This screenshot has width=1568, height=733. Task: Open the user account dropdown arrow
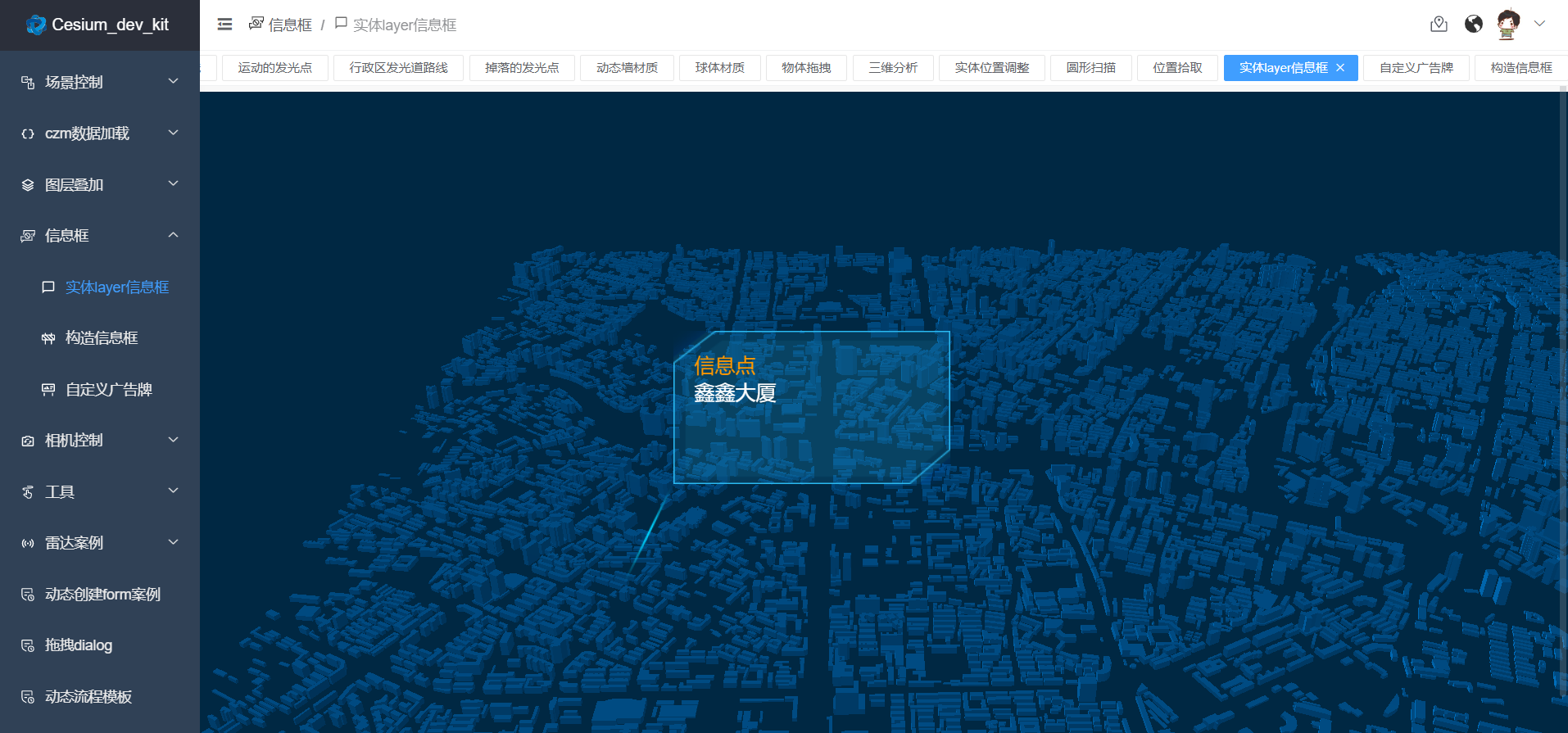[x=1539, y=24]
